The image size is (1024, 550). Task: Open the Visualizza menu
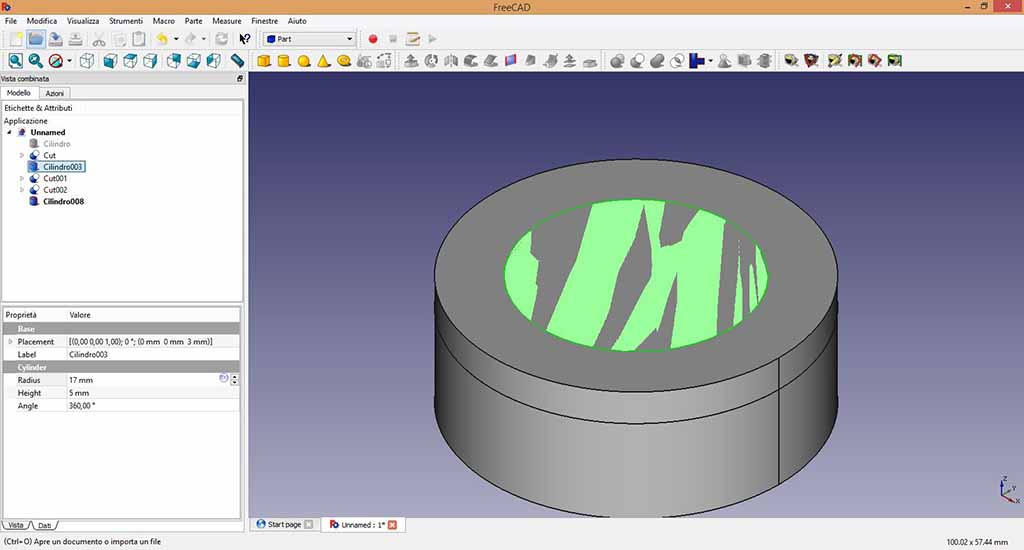pos(83,21)
